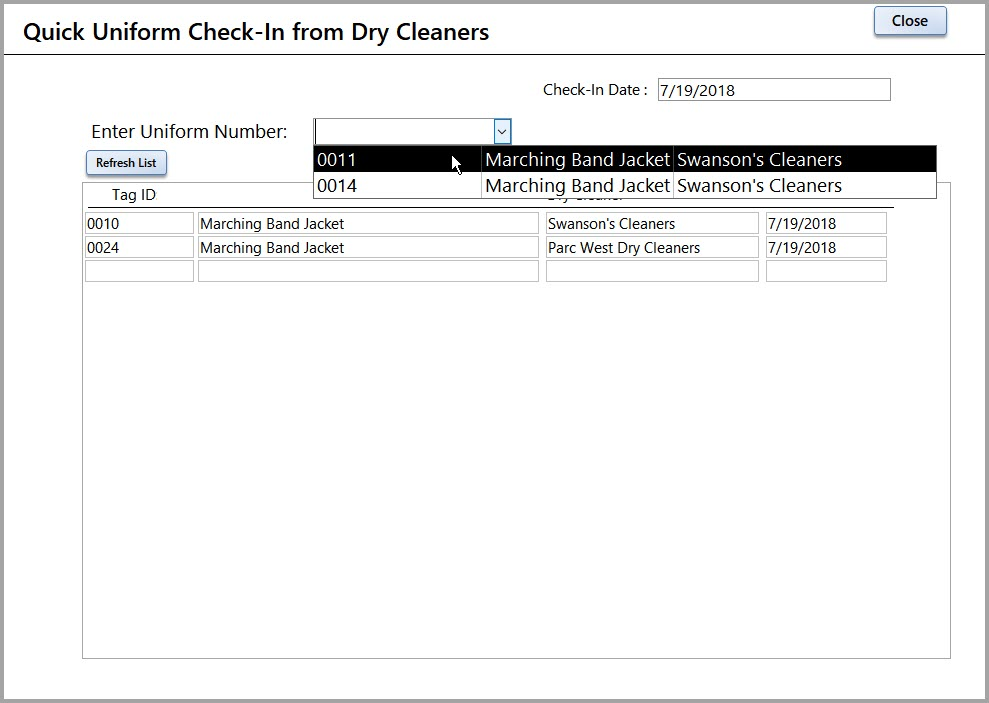Click the empty dry cleaner field in new row
The height and width of the screenshot is (703, 989).
tap(652, 271)
